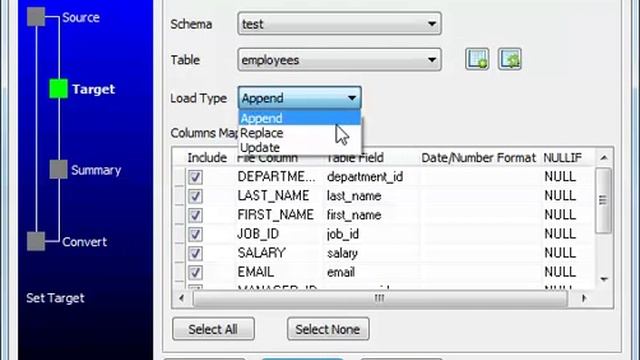Open the Schema dropdown showing test
This screenshot has width=640, height=360.
point(339,24)
